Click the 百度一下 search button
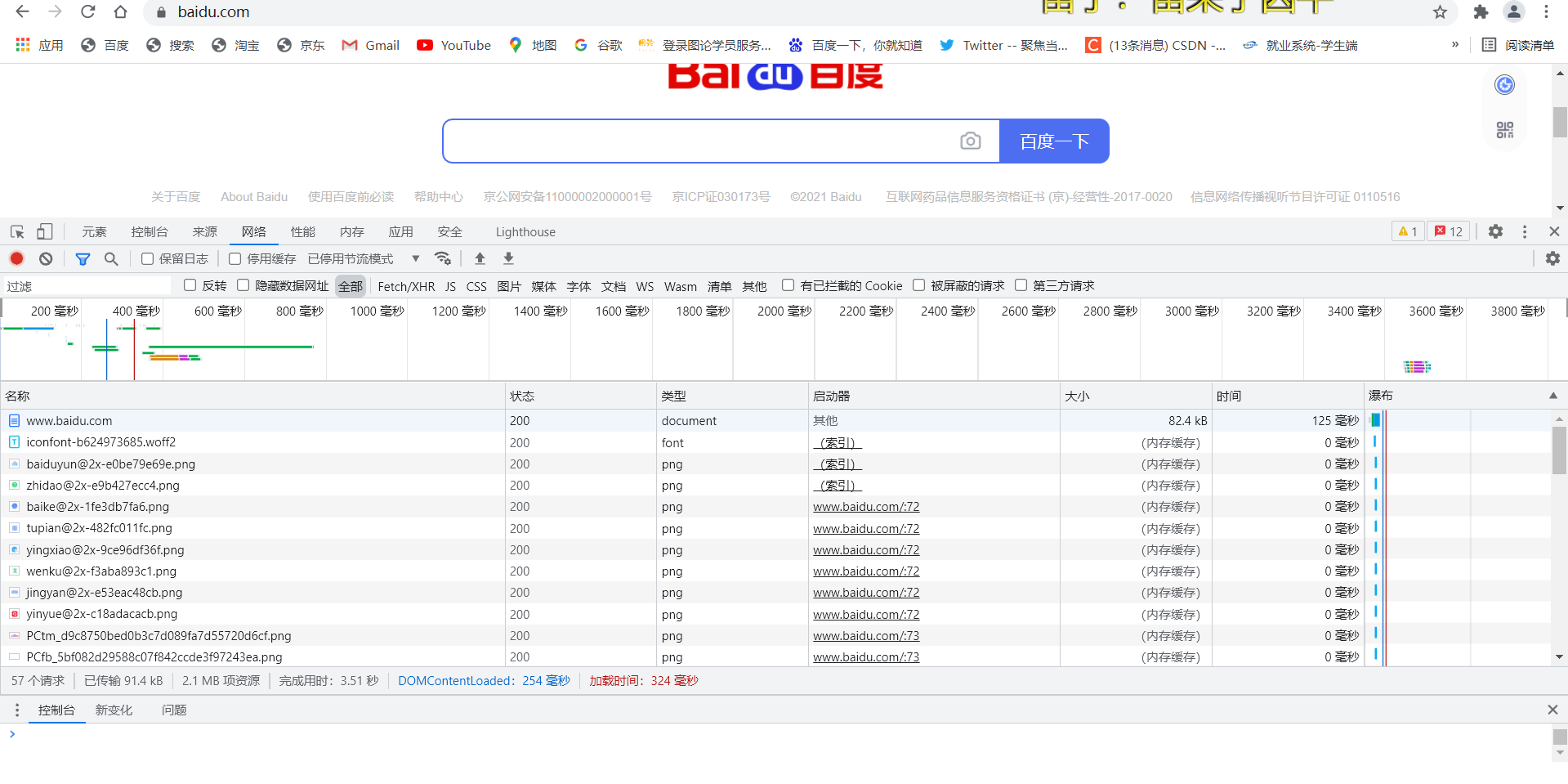 (x=1054, y=141)
